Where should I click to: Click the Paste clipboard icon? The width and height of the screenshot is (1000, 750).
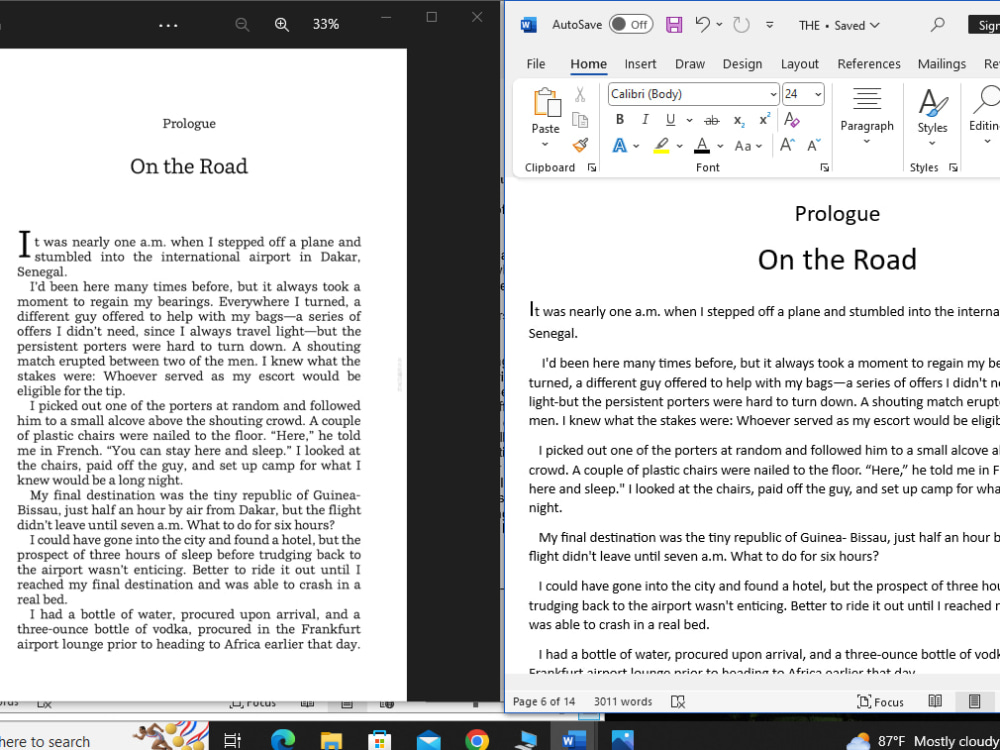coord(546,102)
